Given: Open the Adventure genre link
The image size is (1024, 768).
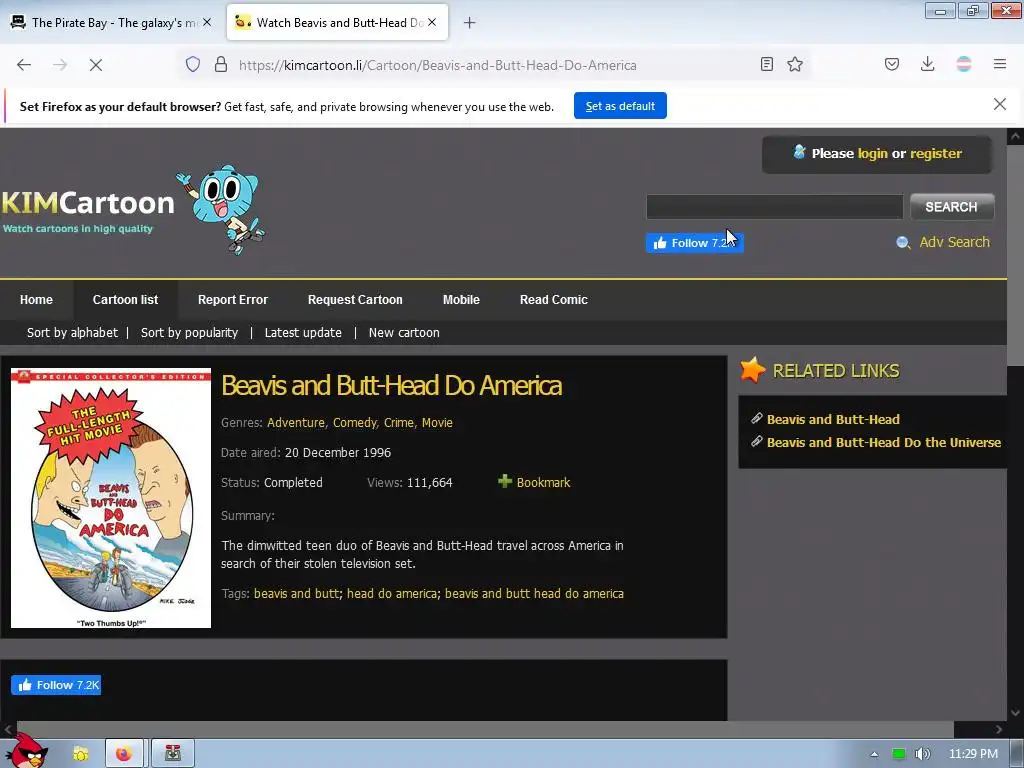Looking at the screenshot, I should tap(296, 423).
